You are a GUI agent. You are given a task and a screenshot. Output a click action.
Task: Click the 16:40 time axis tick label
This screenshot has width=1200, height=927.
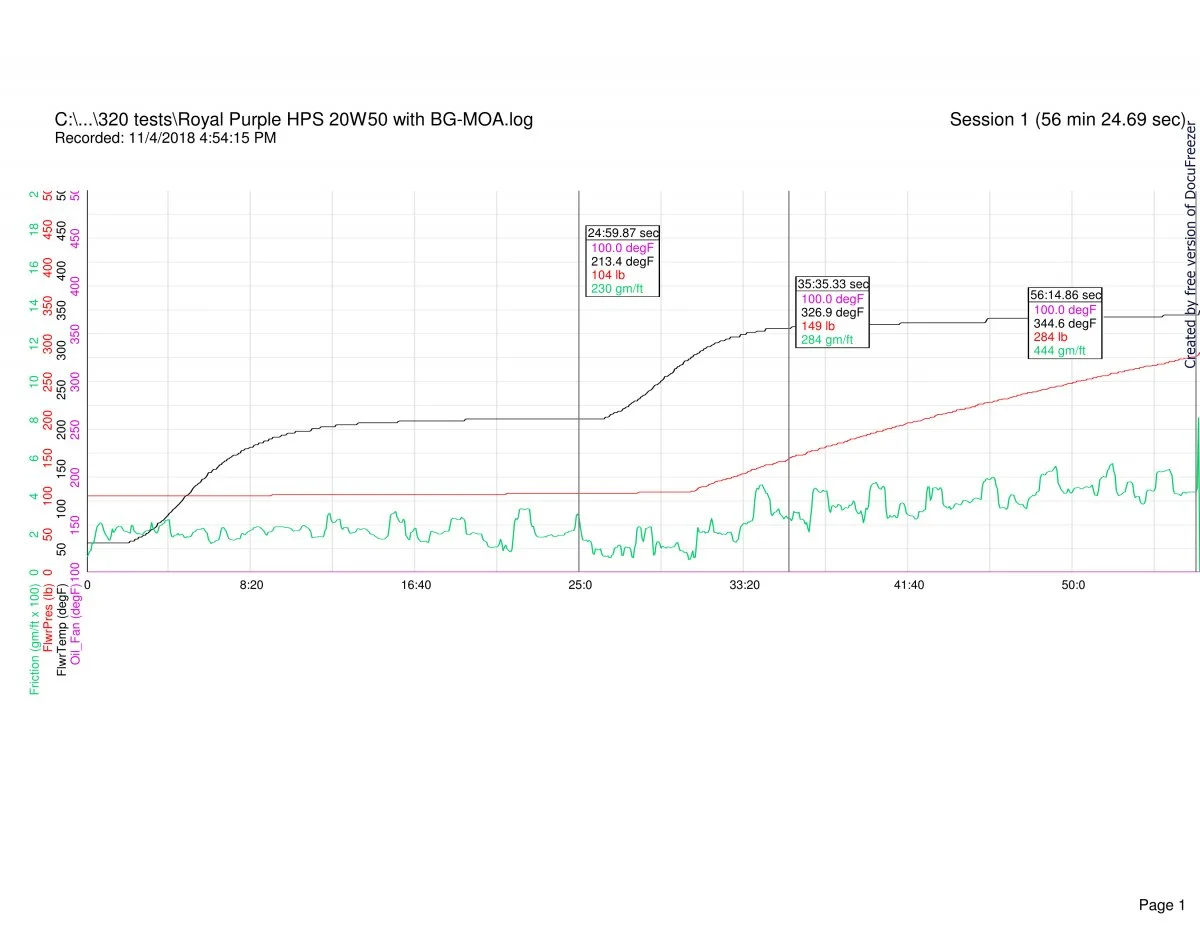tap(415, 585)
